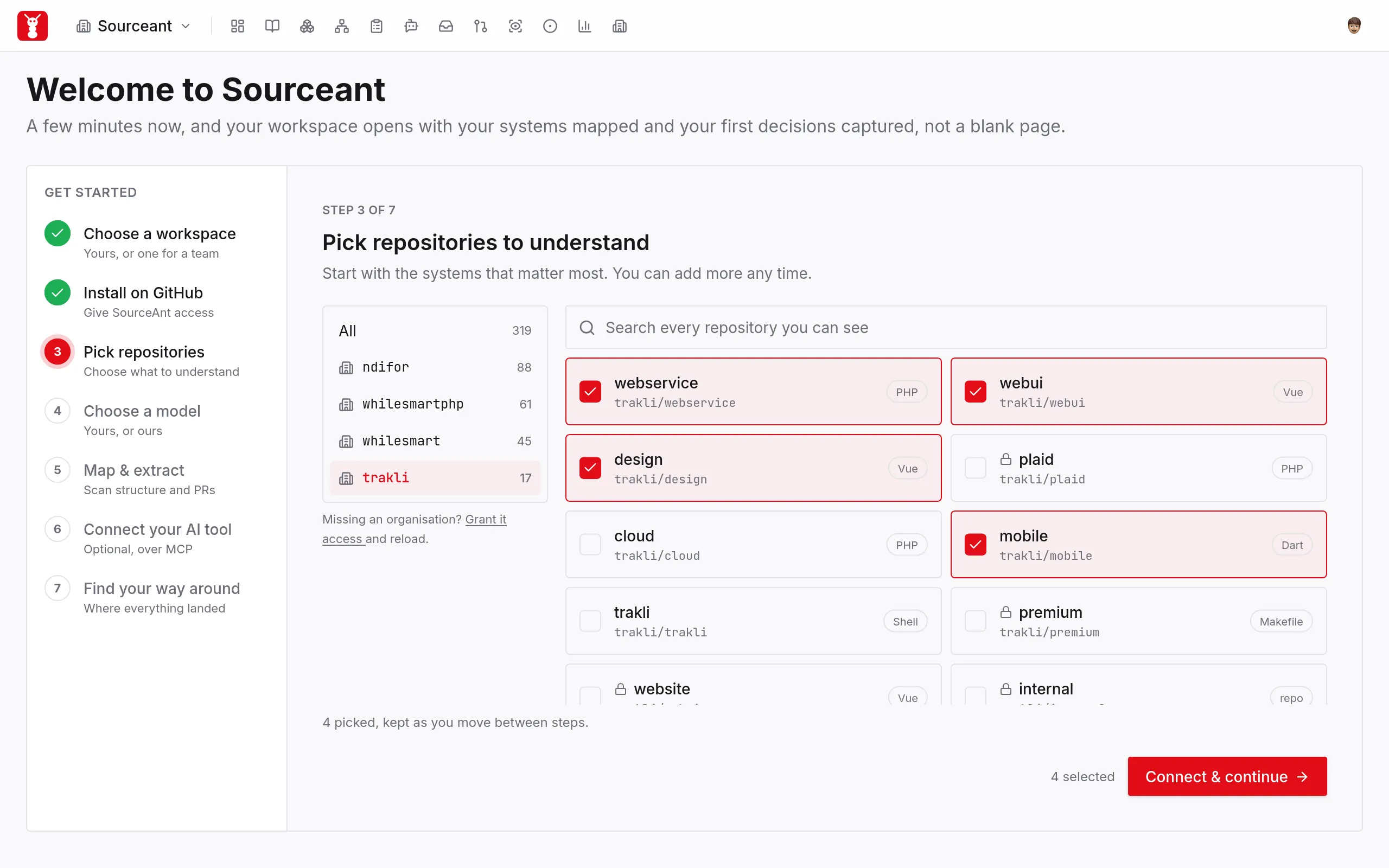Check the trakli/trakli repository checkbox
The width and height of the screenshot is (1389, 868).
590,621
